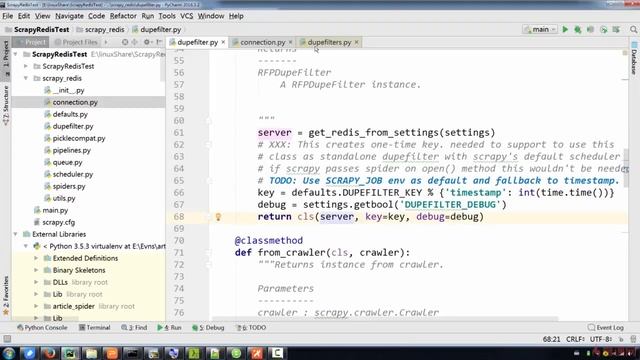Open PyCharm icon in the taskbar
The width and height of the screenshot is (640, 360).
pyautogui.click(x=70, y=353)
